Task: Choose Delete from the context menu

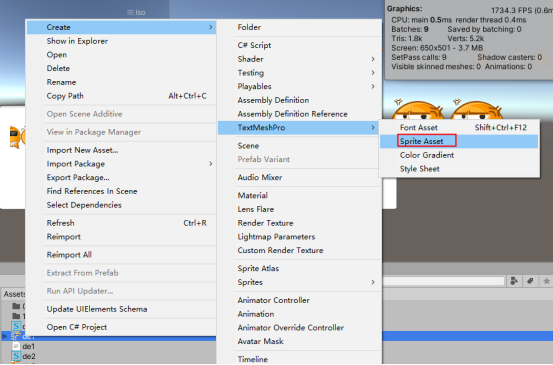Action: [122, 68]
